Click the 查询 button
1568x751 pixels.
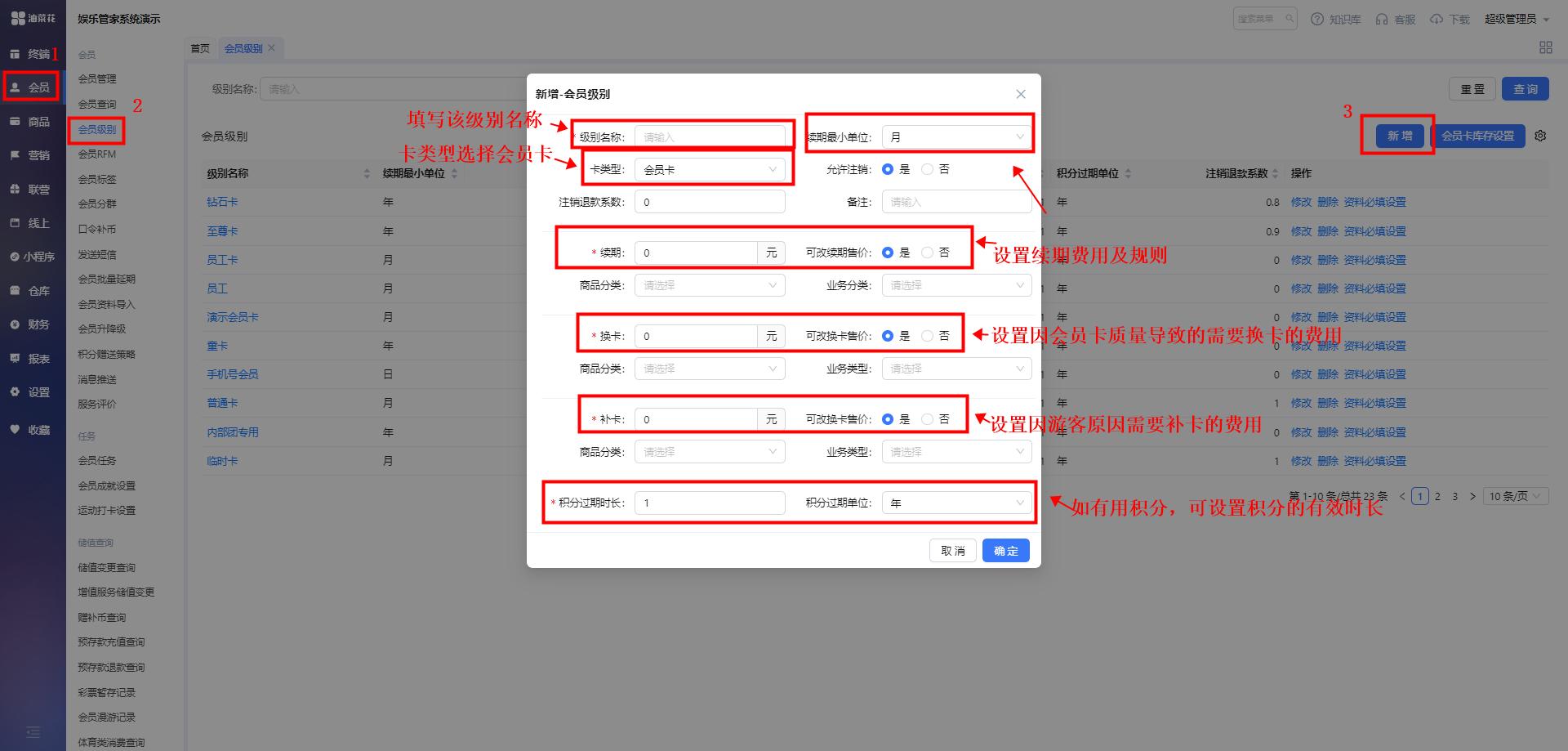pos(1525,89)
